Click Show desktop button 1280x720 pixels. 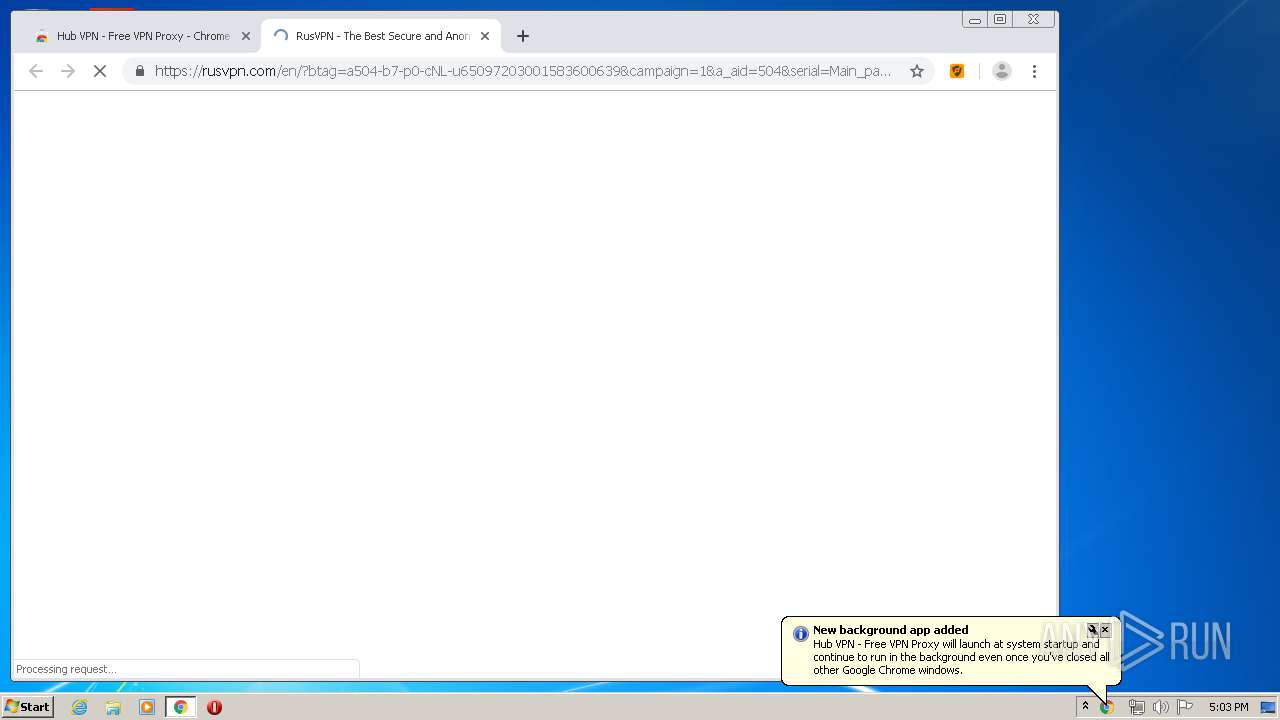pos(1269,707)
